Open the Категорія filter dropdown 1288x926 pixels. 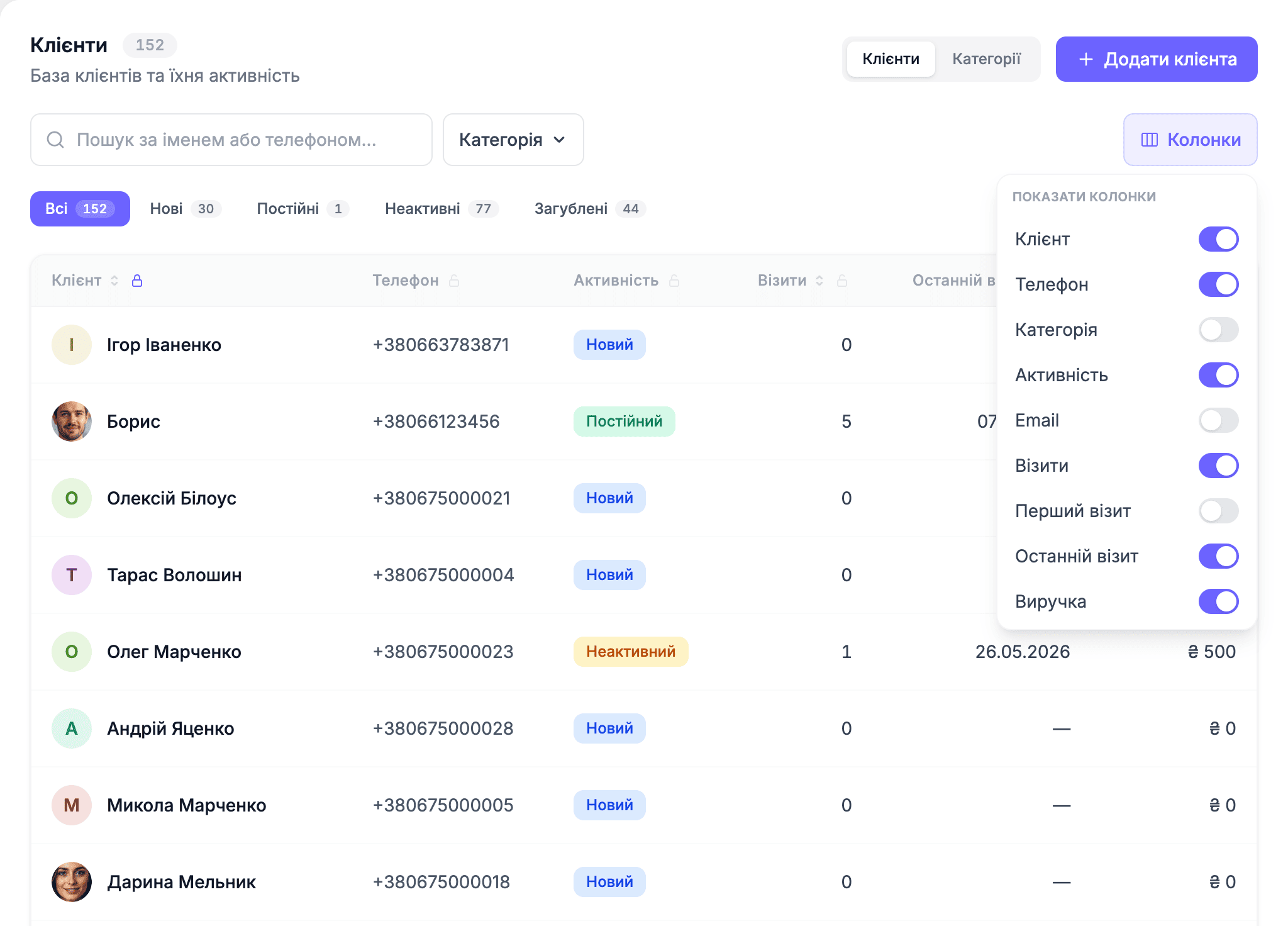(513, 140)
